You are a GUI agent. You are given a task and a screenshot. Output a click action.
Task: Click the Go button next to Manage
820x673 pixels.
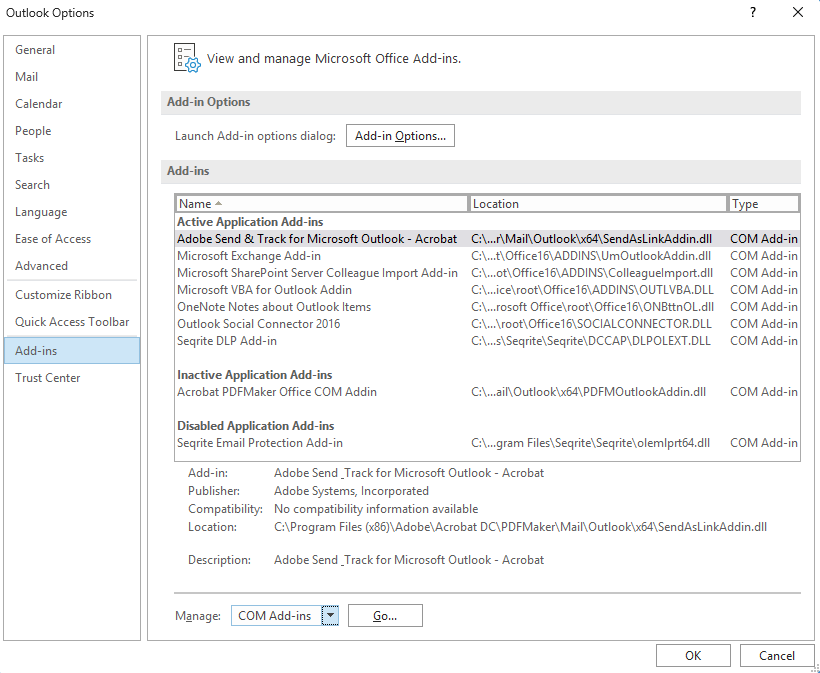385,615
